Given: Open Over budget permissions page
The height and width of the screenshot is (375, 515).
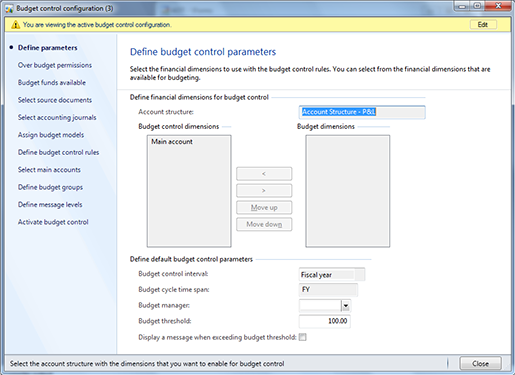Looking at the screenshot, I should click(55, 65).
